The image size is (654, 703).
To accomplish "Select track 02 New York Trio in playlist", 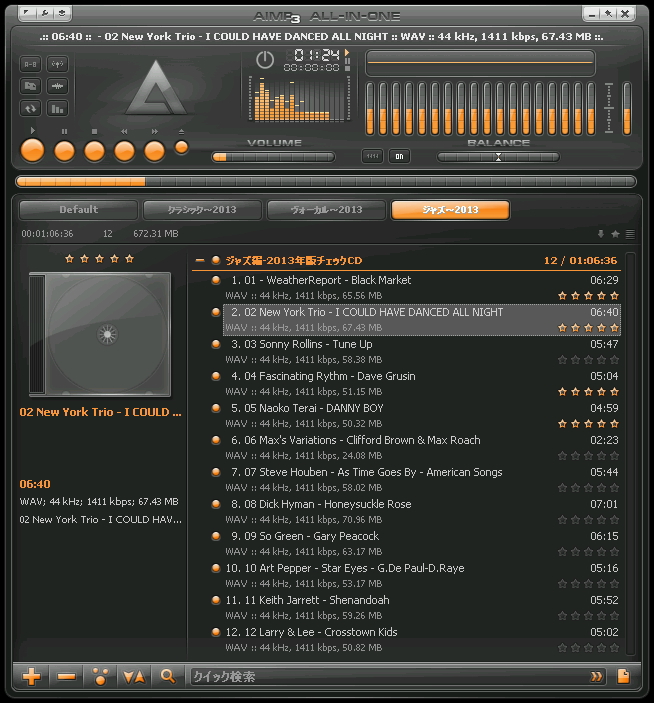I will click(421, 320).
